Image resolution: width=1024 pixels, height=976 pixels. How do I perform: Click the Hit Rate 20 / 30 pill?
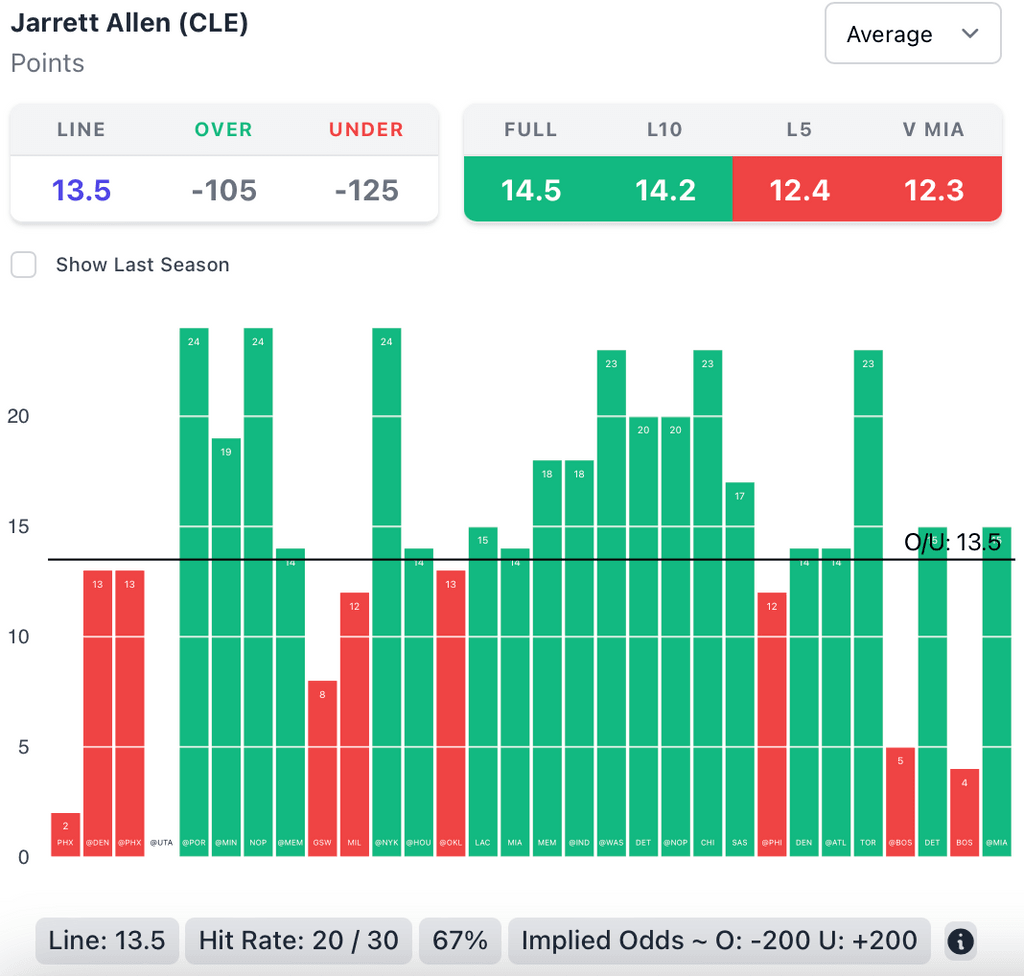click(298, 941)
